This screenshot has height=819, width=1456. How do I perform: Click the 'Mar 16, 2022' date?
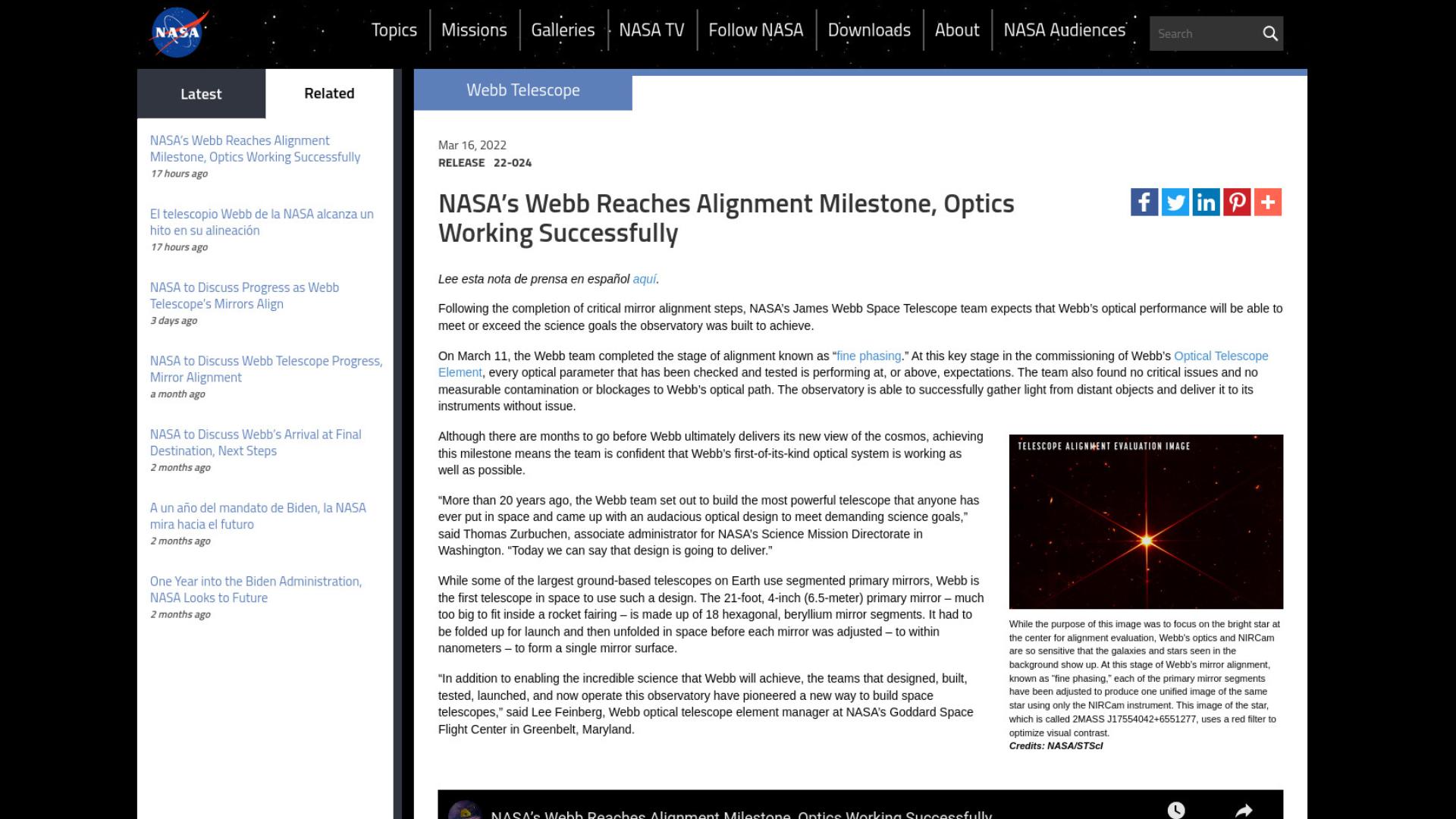(x=472, y=145)
